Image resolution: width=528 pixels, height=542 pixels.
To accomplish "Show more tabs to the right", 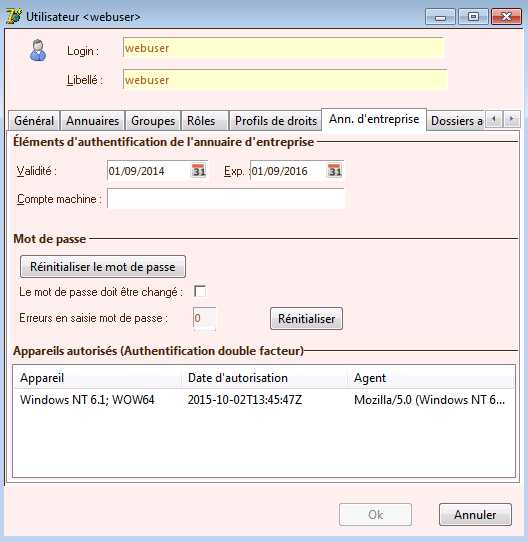I will tap(511, 119).
